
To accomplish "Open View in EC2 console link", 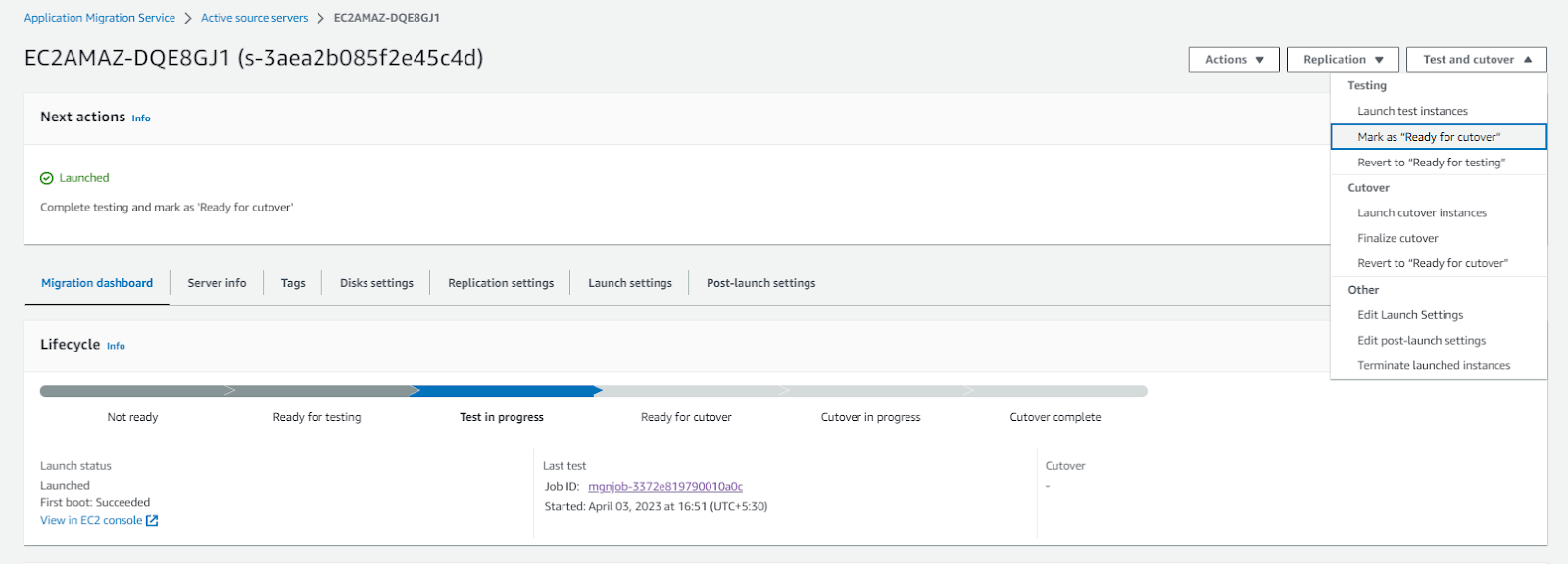I will (91, 521).
